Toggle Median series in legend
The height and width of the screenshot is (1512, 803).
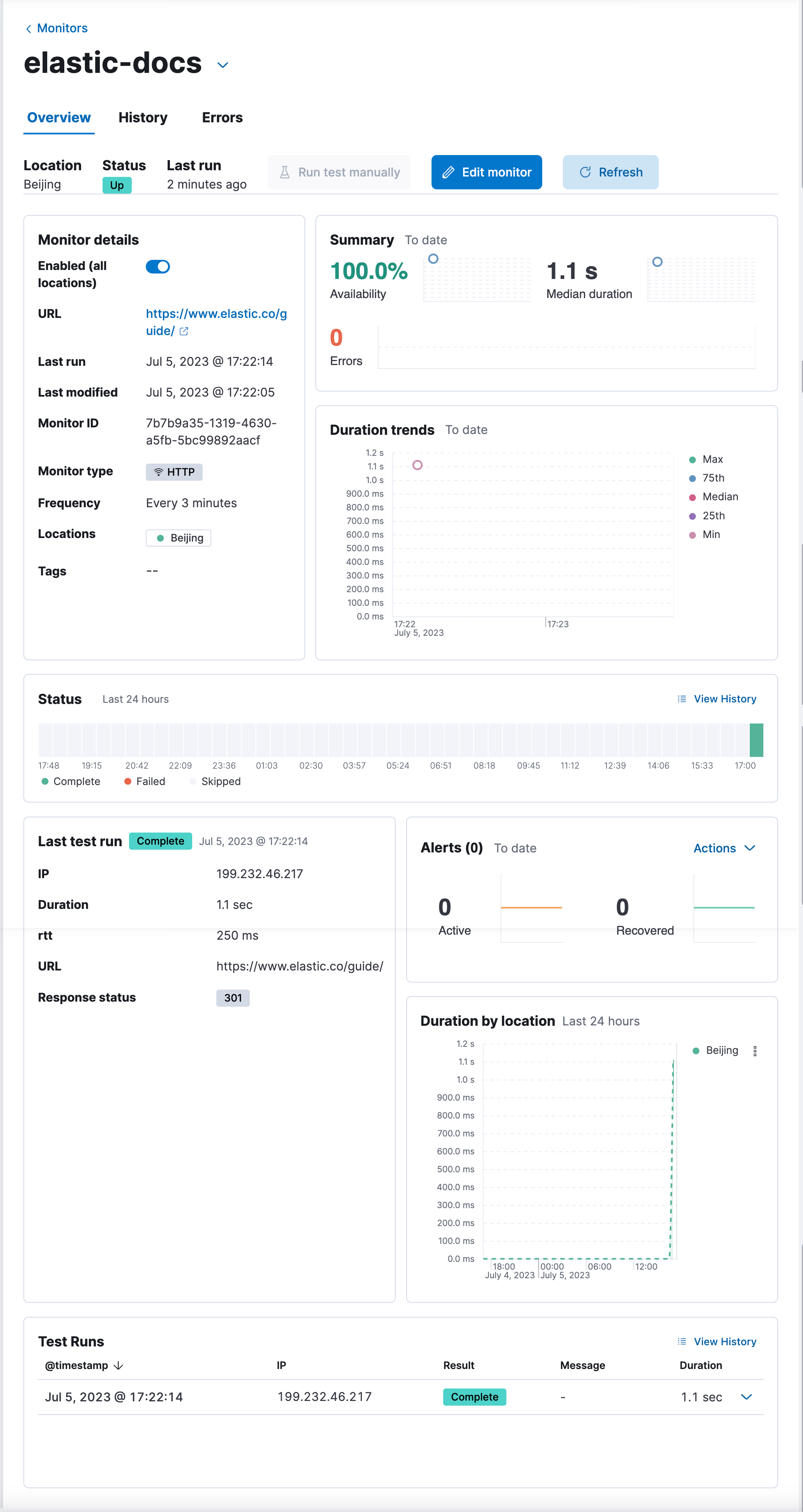720,497
